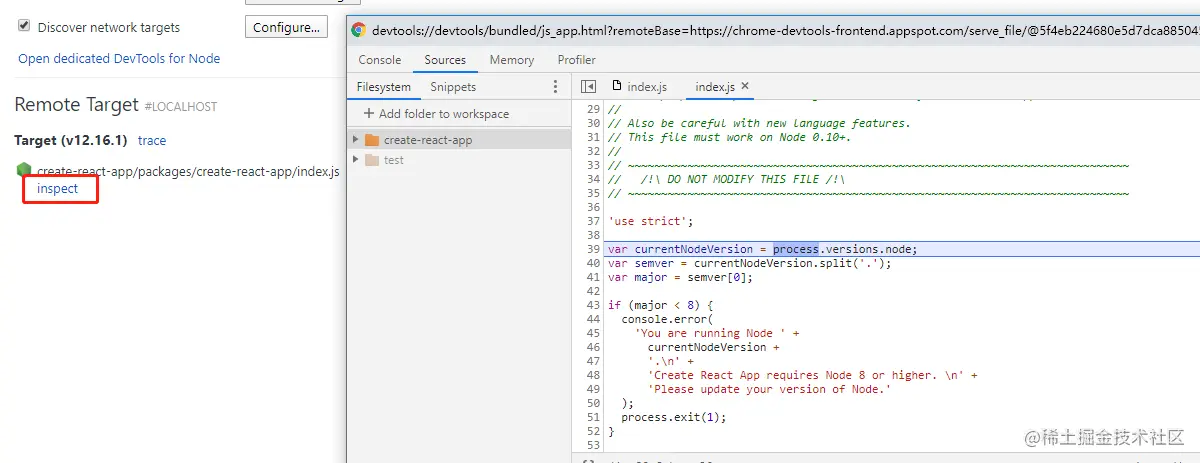Toggle the hide navigator sidebar icon
Viewport: 1200px width, 463px height.
(588, 87)
